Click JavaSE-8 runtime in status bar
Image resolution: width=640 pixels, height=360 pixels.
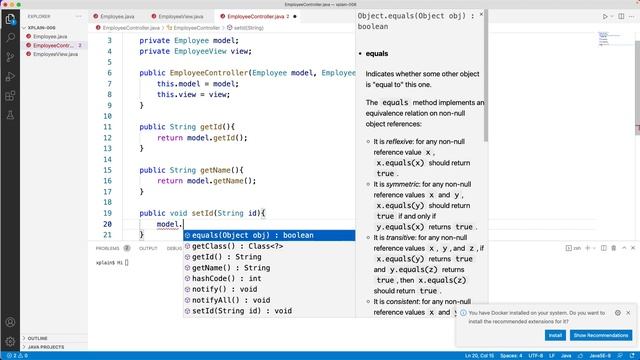point(600,356)
